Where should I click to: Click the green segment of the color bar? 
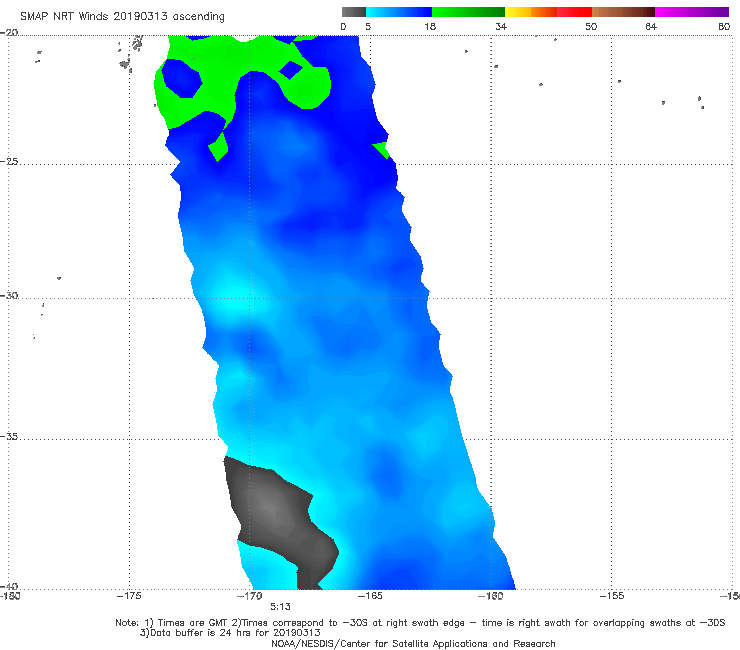coord(468,12)
